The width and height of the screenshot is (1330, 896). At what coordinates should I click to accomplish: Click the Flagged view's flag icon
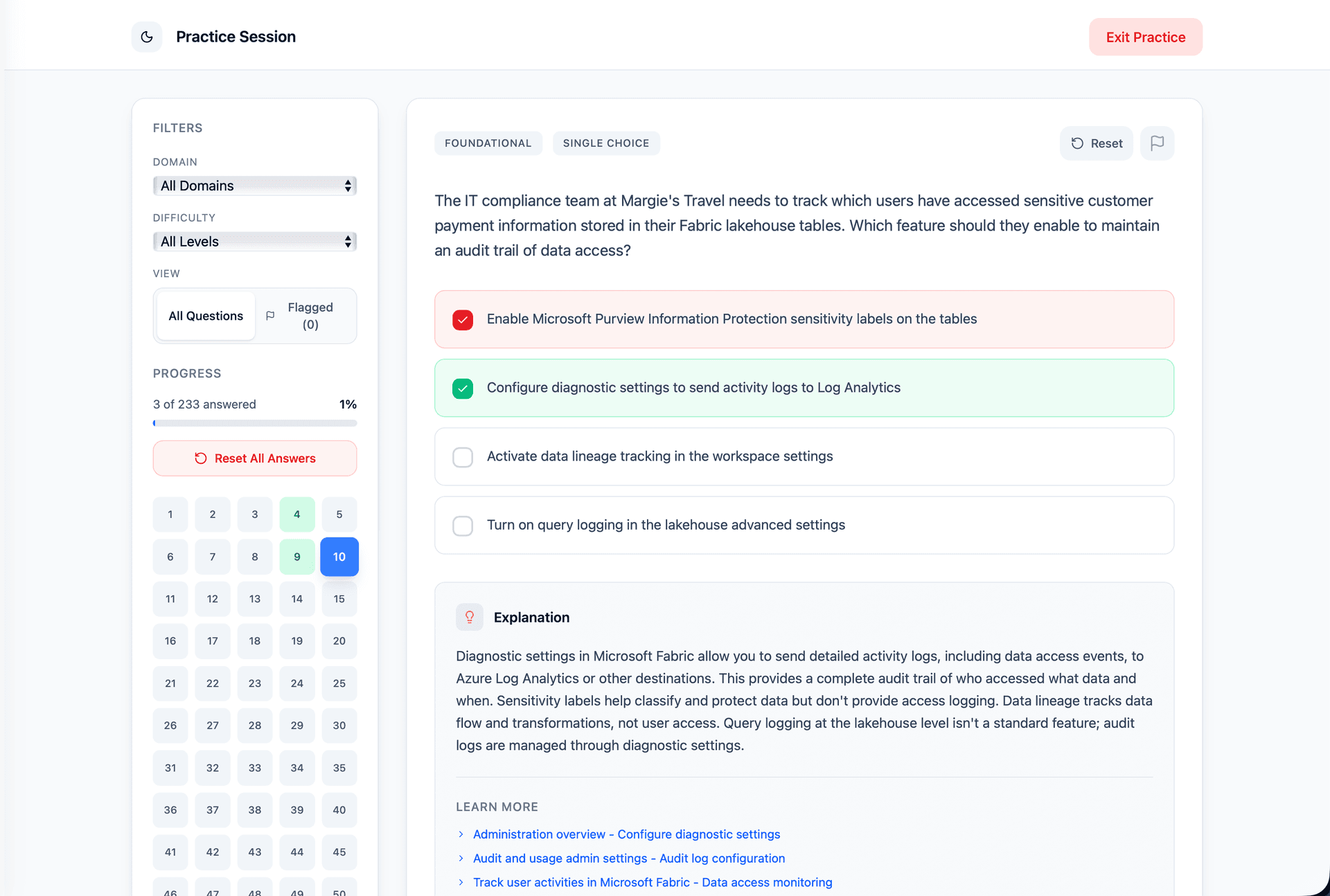tap(270, 316)
